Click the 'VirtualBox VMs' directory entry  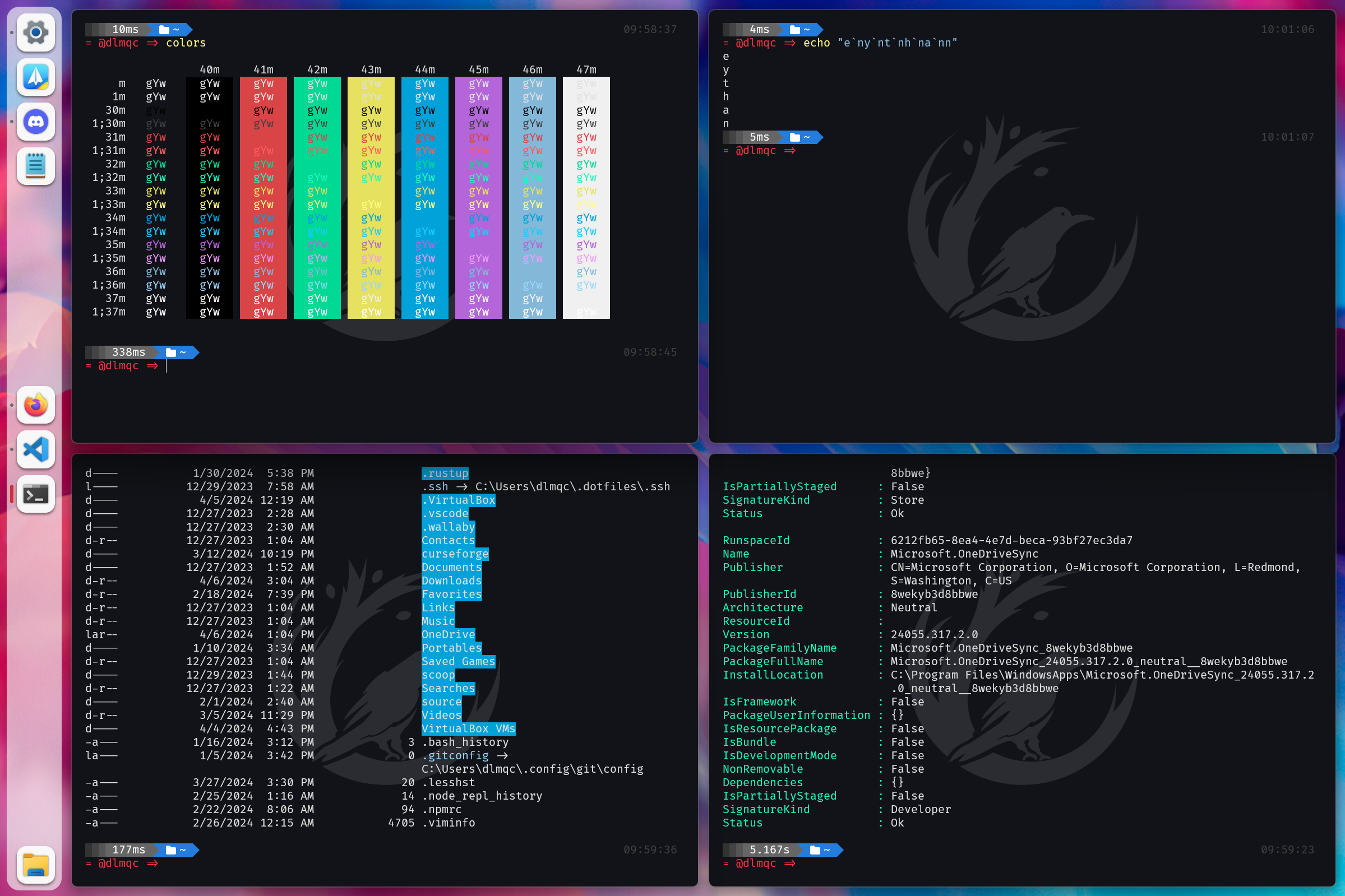coord(469,728)
